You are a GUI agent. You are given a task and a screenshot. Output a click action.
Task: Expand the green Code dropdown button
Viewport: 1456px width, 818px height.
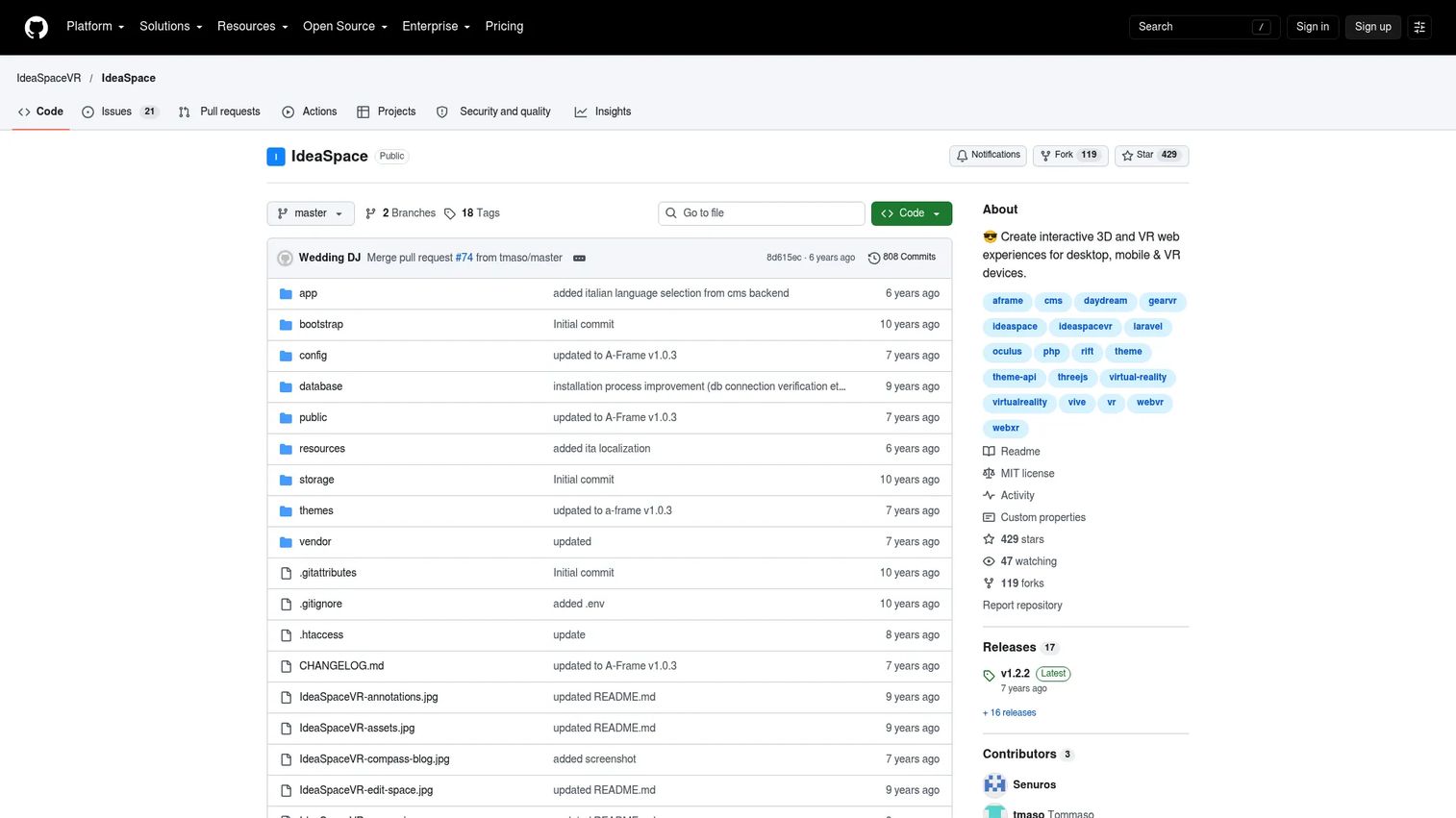coord(912,213)
